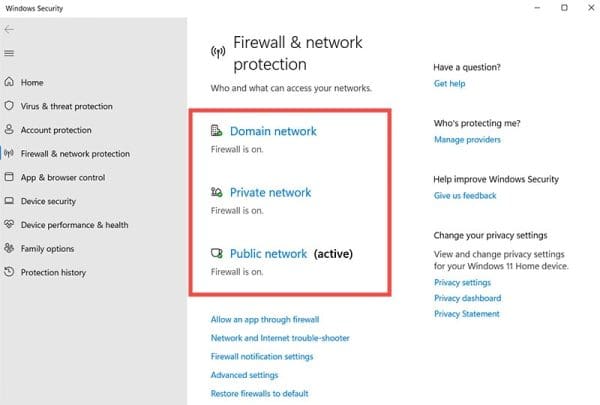The width and height of the screenshot is (600, 405).
Task: Click Manage providers link
Action: click(x=467, y=139)
